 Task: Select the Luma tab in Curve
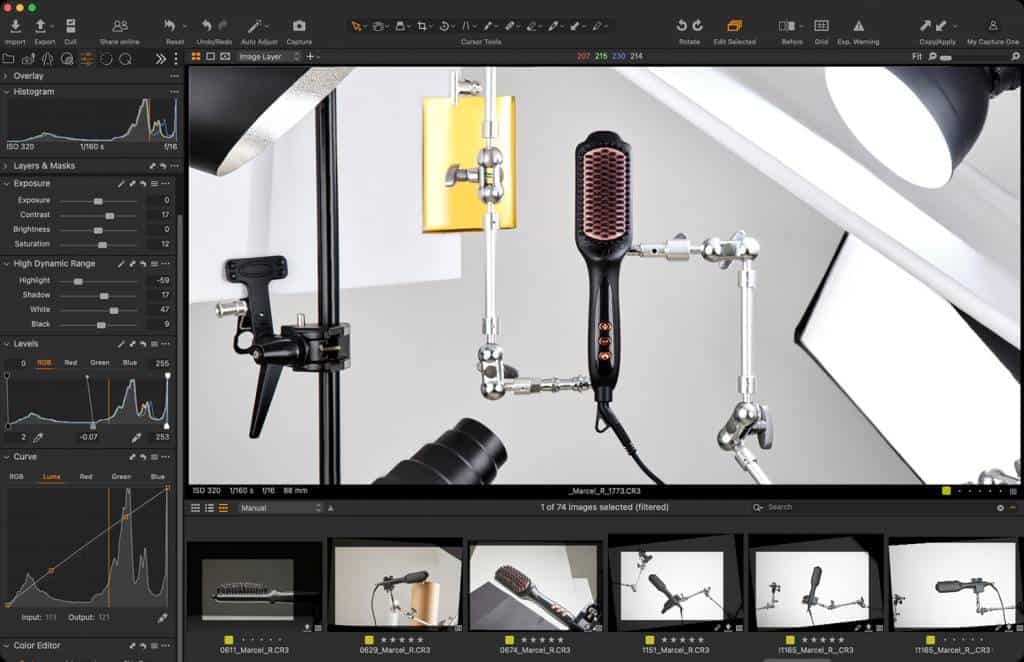[x=52, y=477]
